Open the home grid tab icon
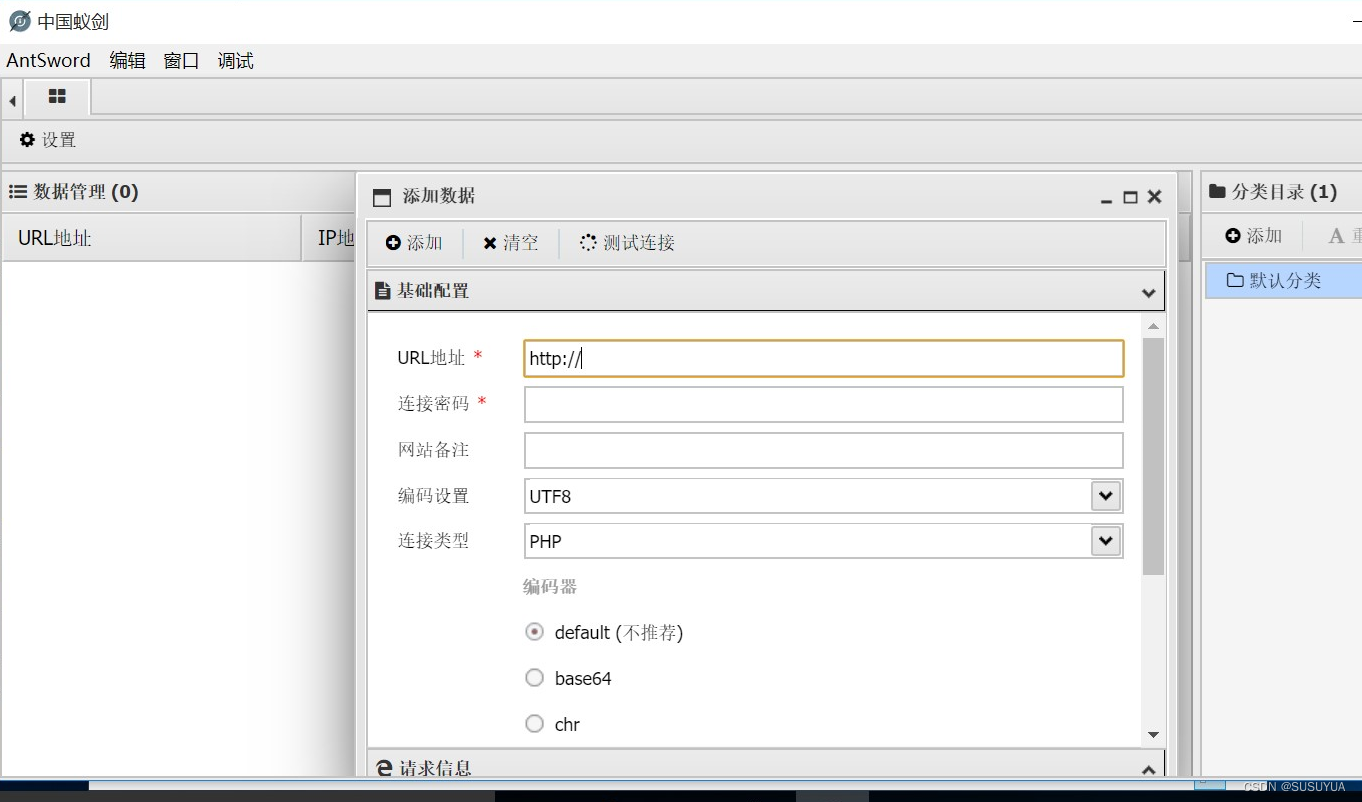Image resolution: width=1362 pixels, height=802 pixels. tap(57, 97)
